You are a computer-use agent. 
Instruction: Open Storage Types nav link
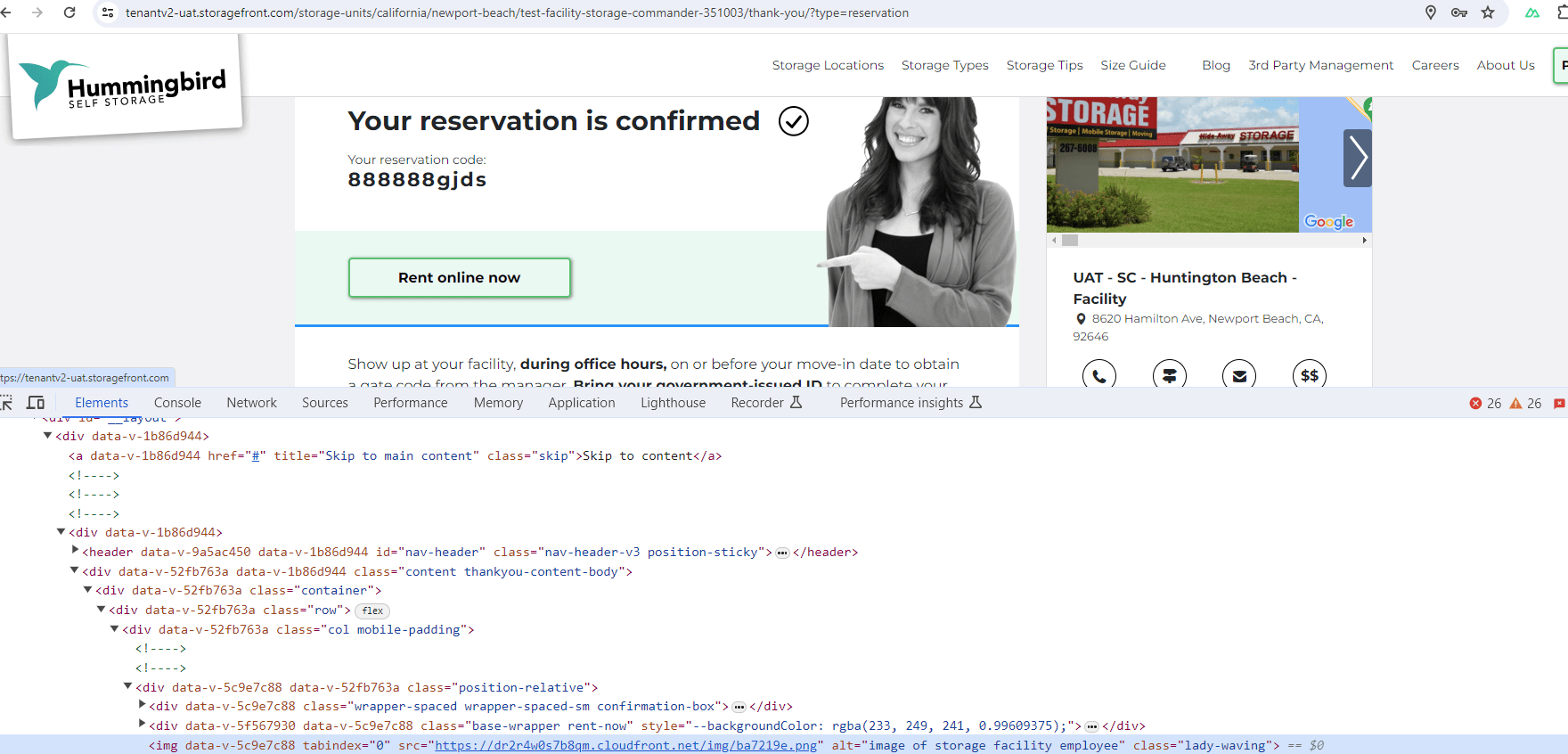944,65
